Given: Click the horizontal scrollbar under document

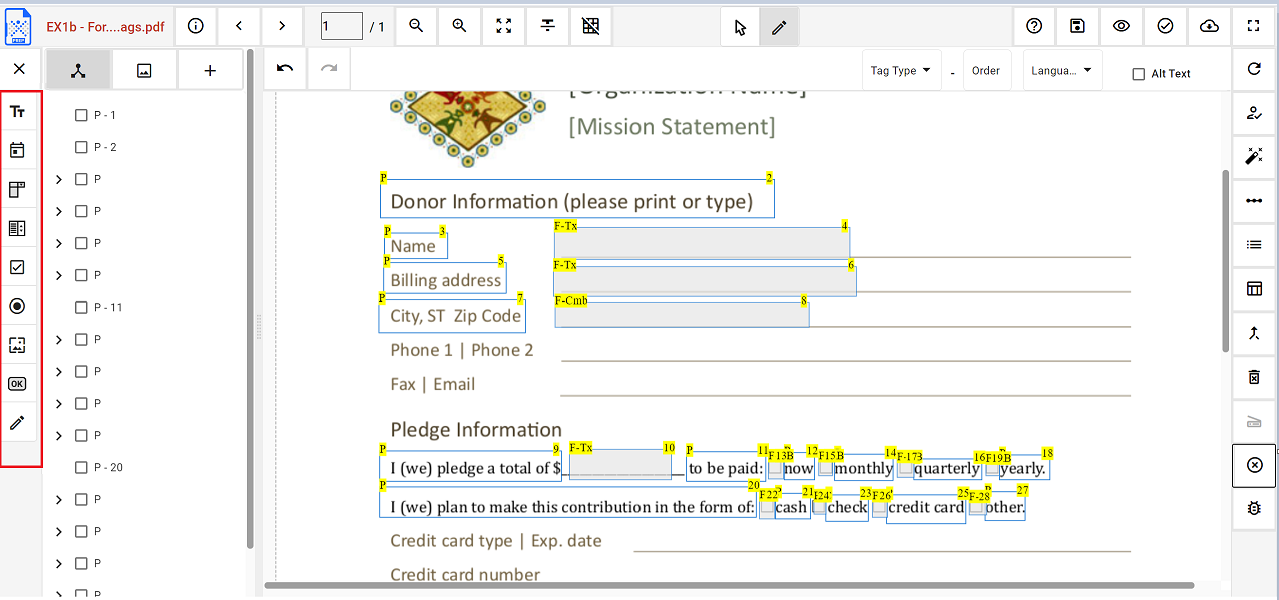Looking at the screenshot, I should point(729,585).
